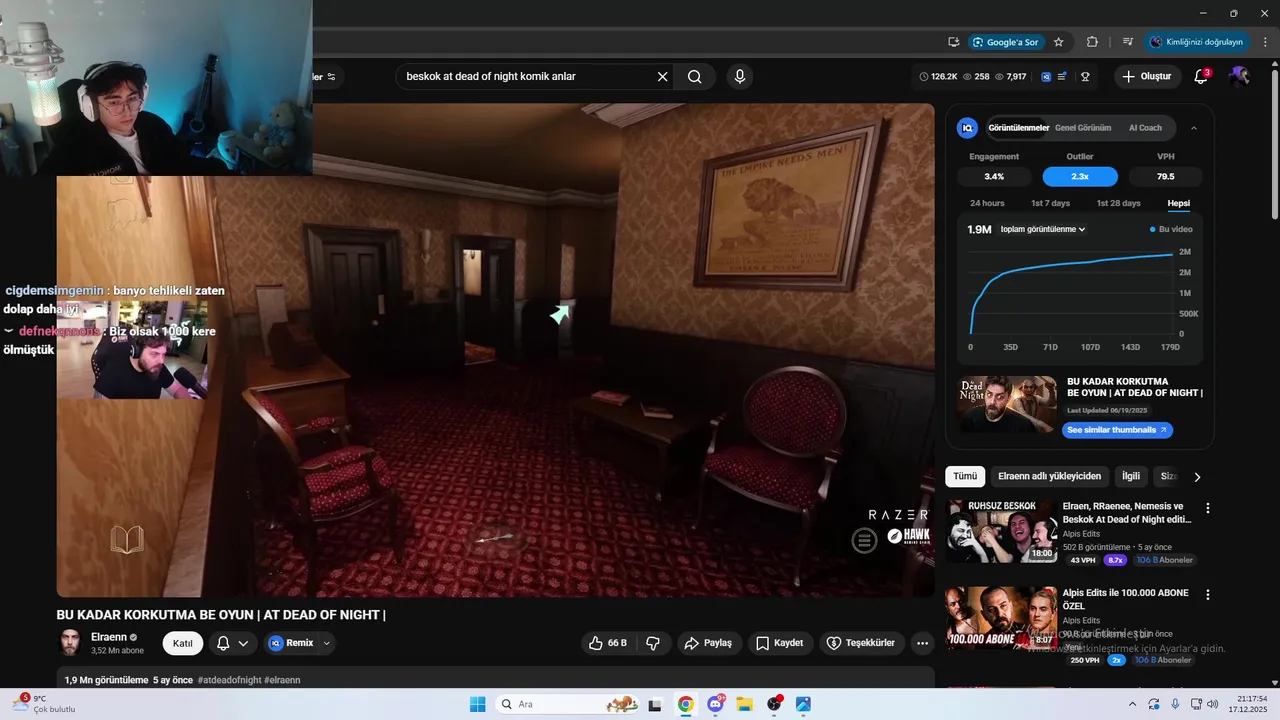Image resolution: width=1280 pixels, height=720 pixels.
Task: Expand the video description box
Action: pos(495,679)
